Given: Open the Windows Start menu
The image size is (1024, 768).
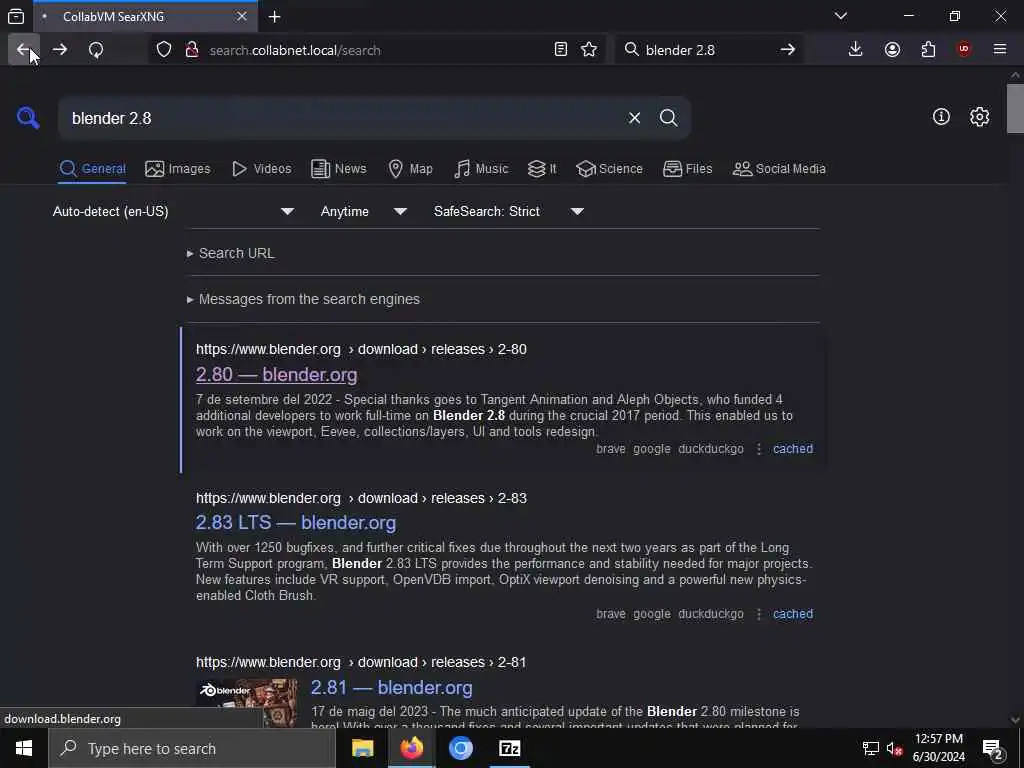Looking at the screenshot, I should pyautogui.click(x=24, y=748).
